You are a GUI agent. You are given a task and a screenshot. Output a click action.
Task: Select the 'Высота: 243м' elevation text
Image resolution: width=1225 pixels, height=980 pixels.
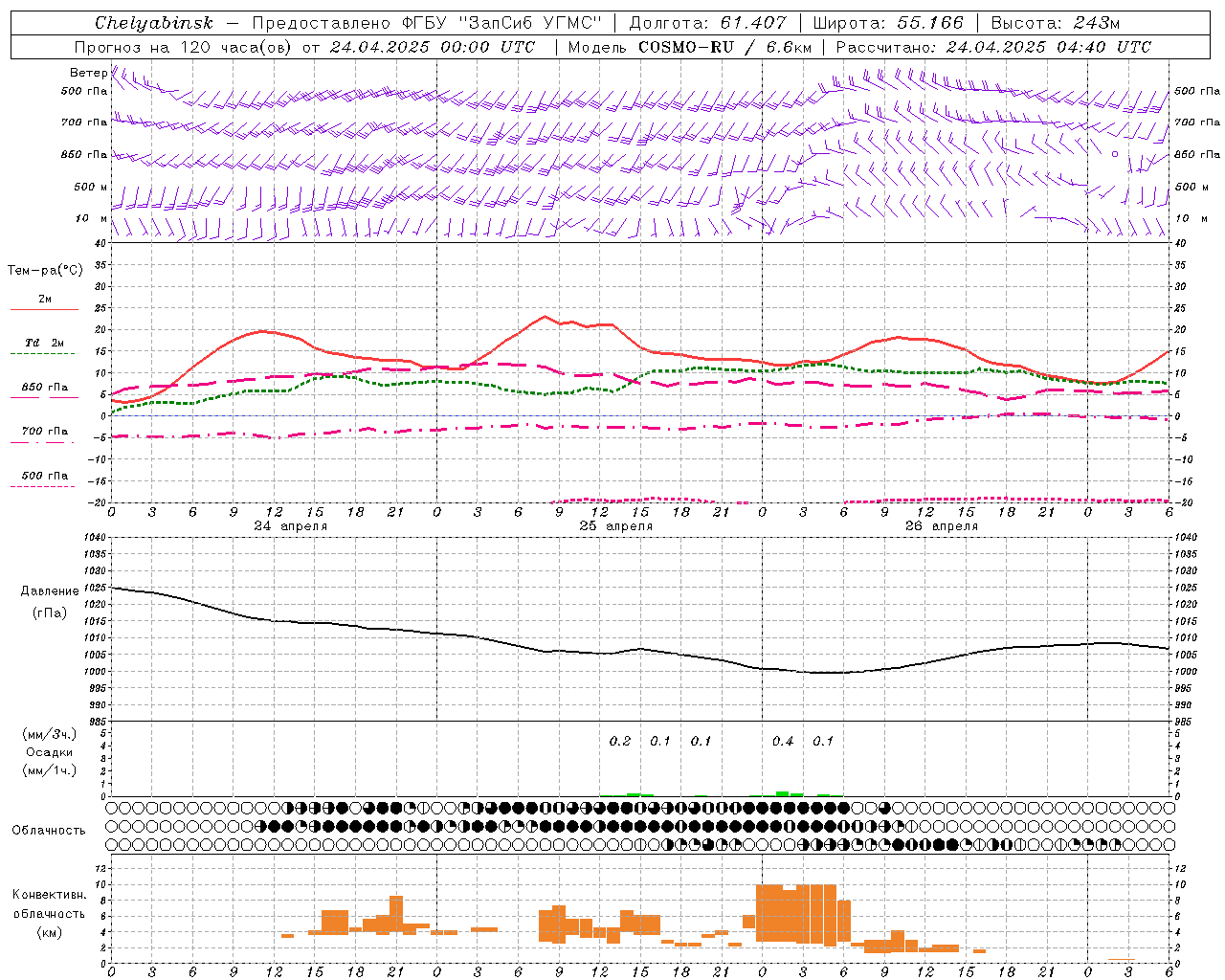(x=1056, y=23)
